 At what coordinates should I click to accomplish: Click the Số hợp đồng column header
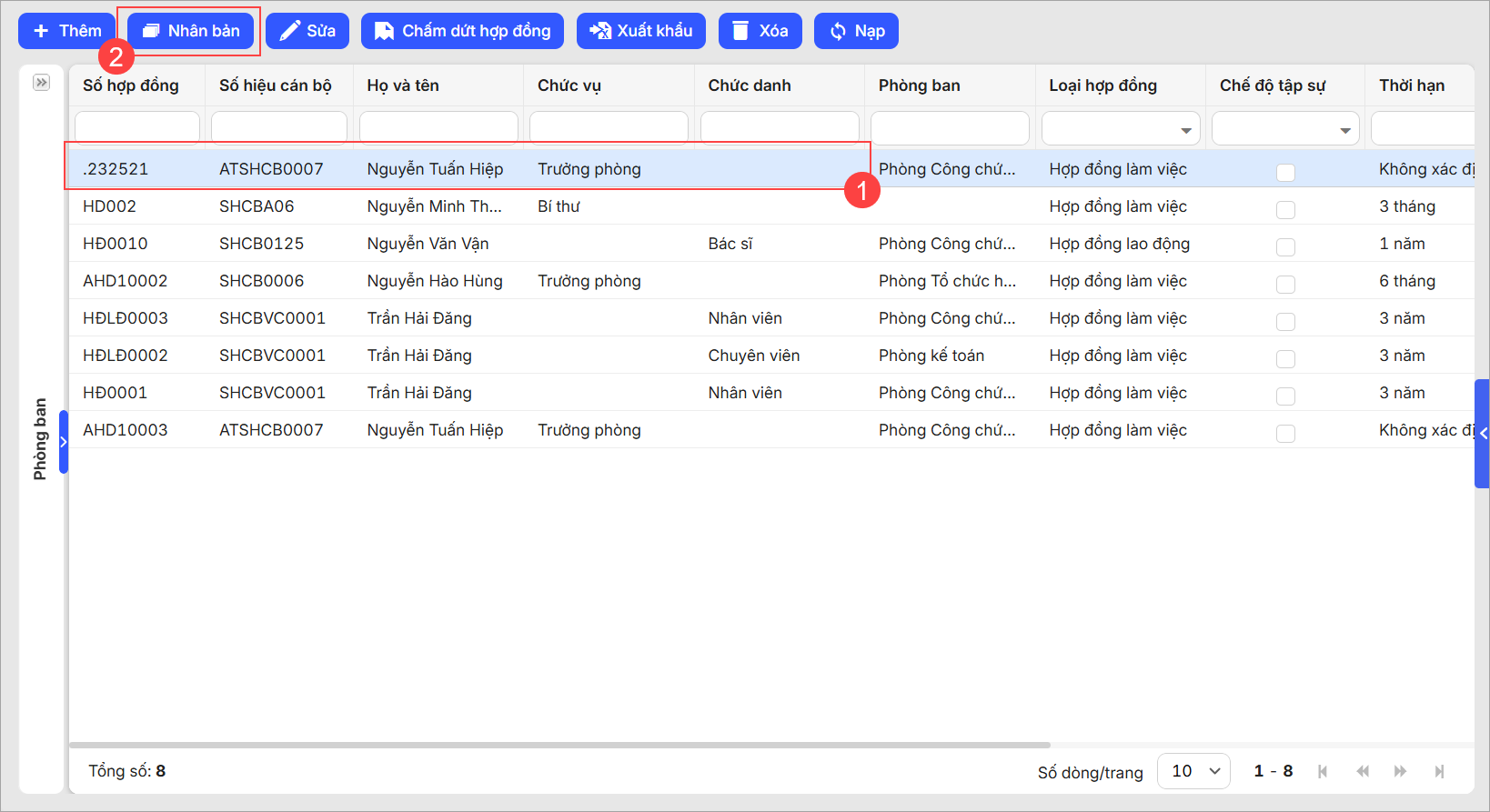click(x=131, y=85)
